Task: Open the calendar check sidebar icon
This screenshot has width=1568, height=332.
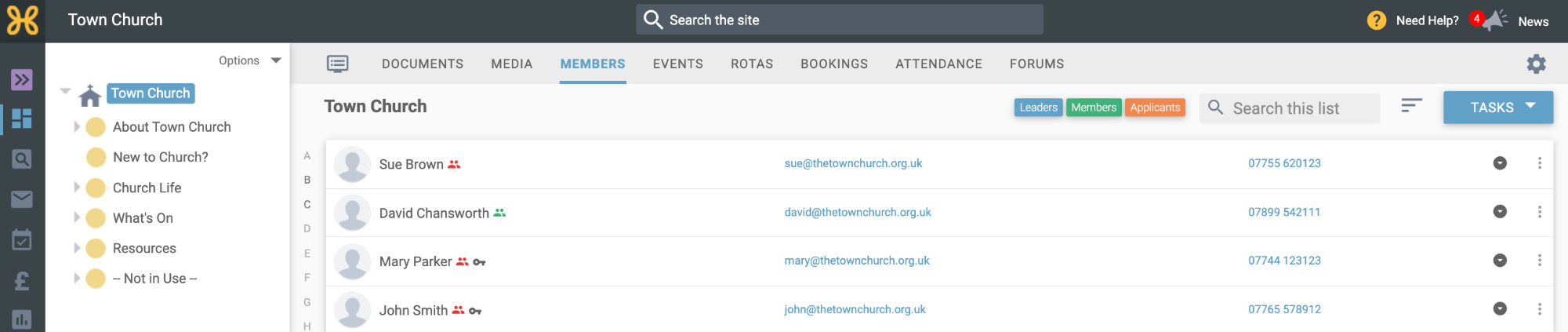Action: [22, 239]
